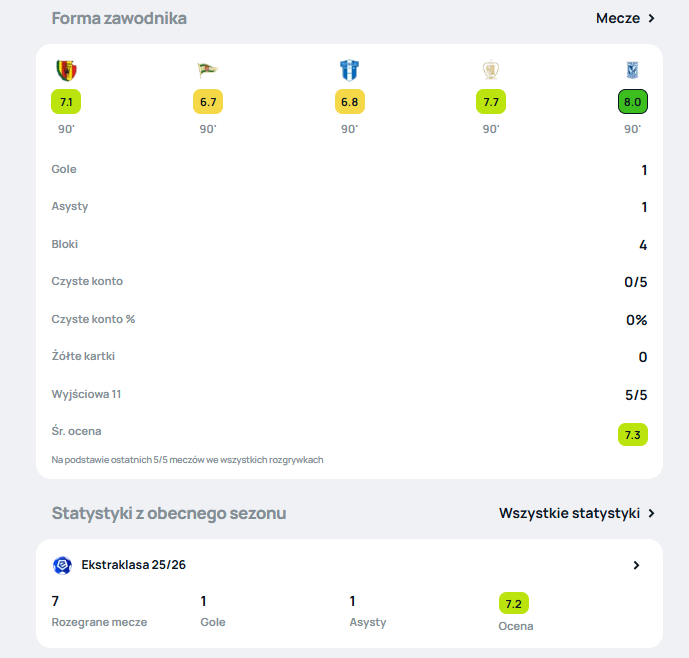
Task: Click the 7.2 season rating badge
Action: tap(514, 603)
